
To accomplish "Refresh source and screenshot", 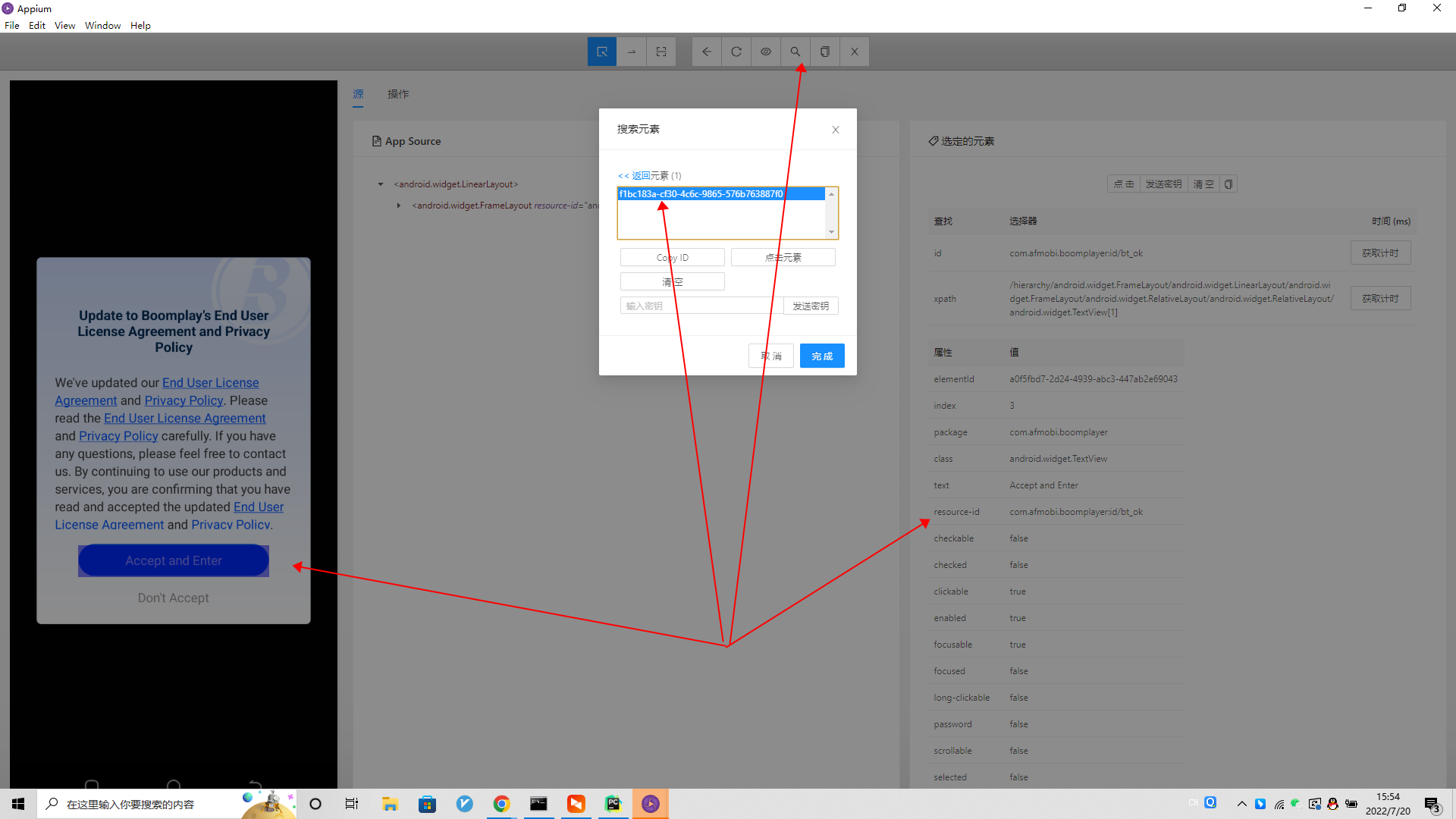I will click(x=736, y=52).
